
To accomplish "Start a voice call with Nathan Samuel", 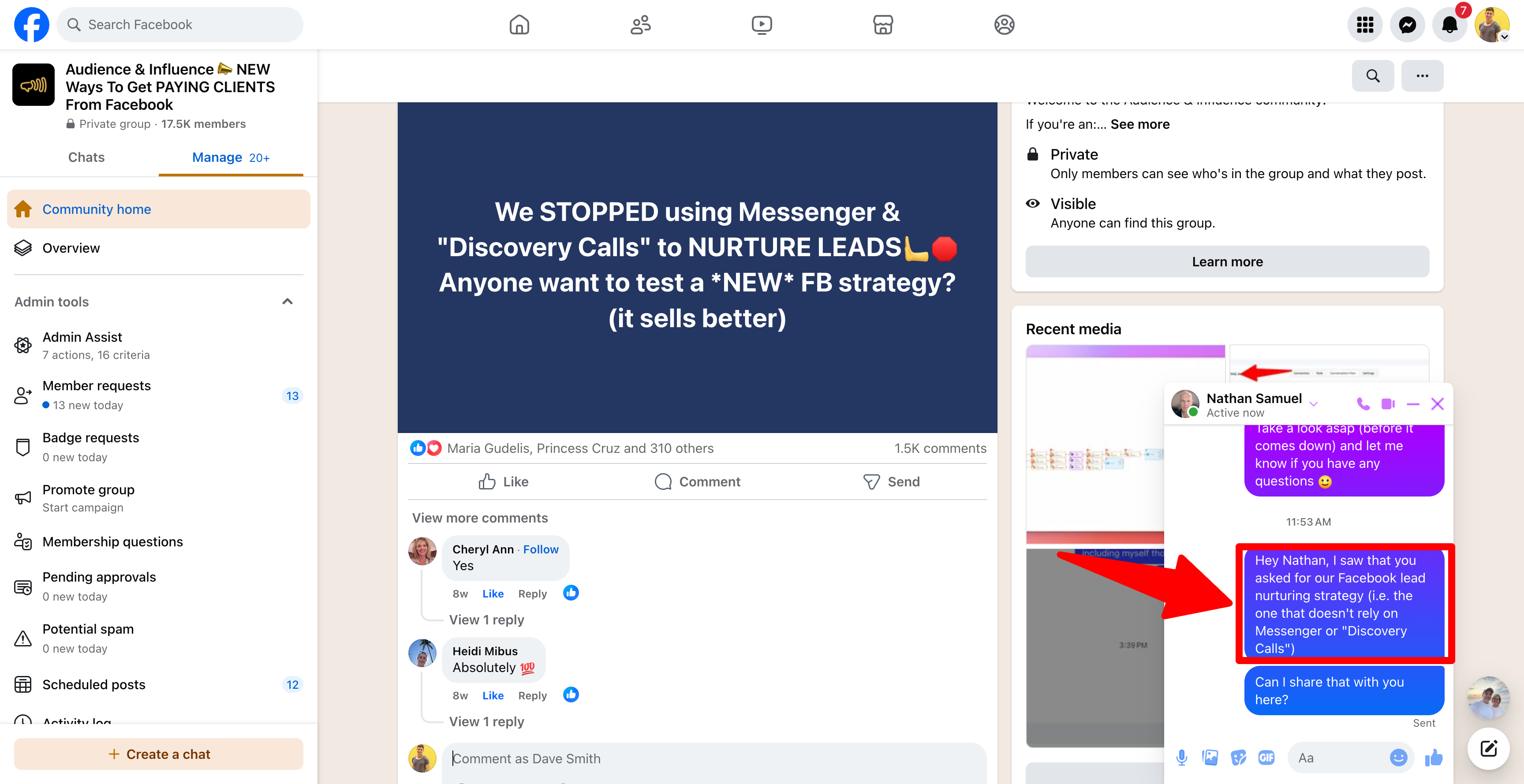I will click(x=1363, y=404).
